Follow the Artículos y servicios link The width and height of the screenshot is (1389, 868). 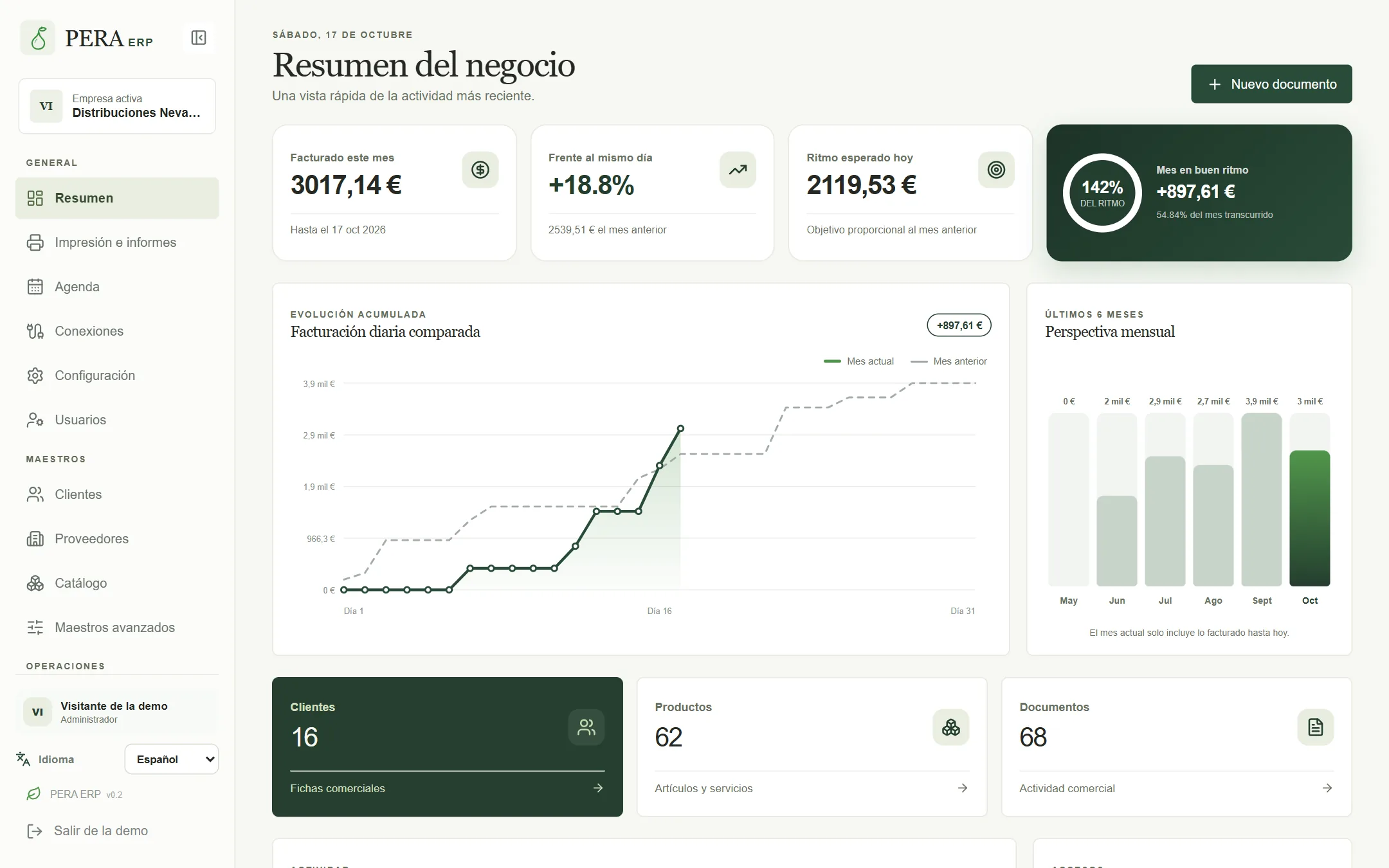coord(812,788)
